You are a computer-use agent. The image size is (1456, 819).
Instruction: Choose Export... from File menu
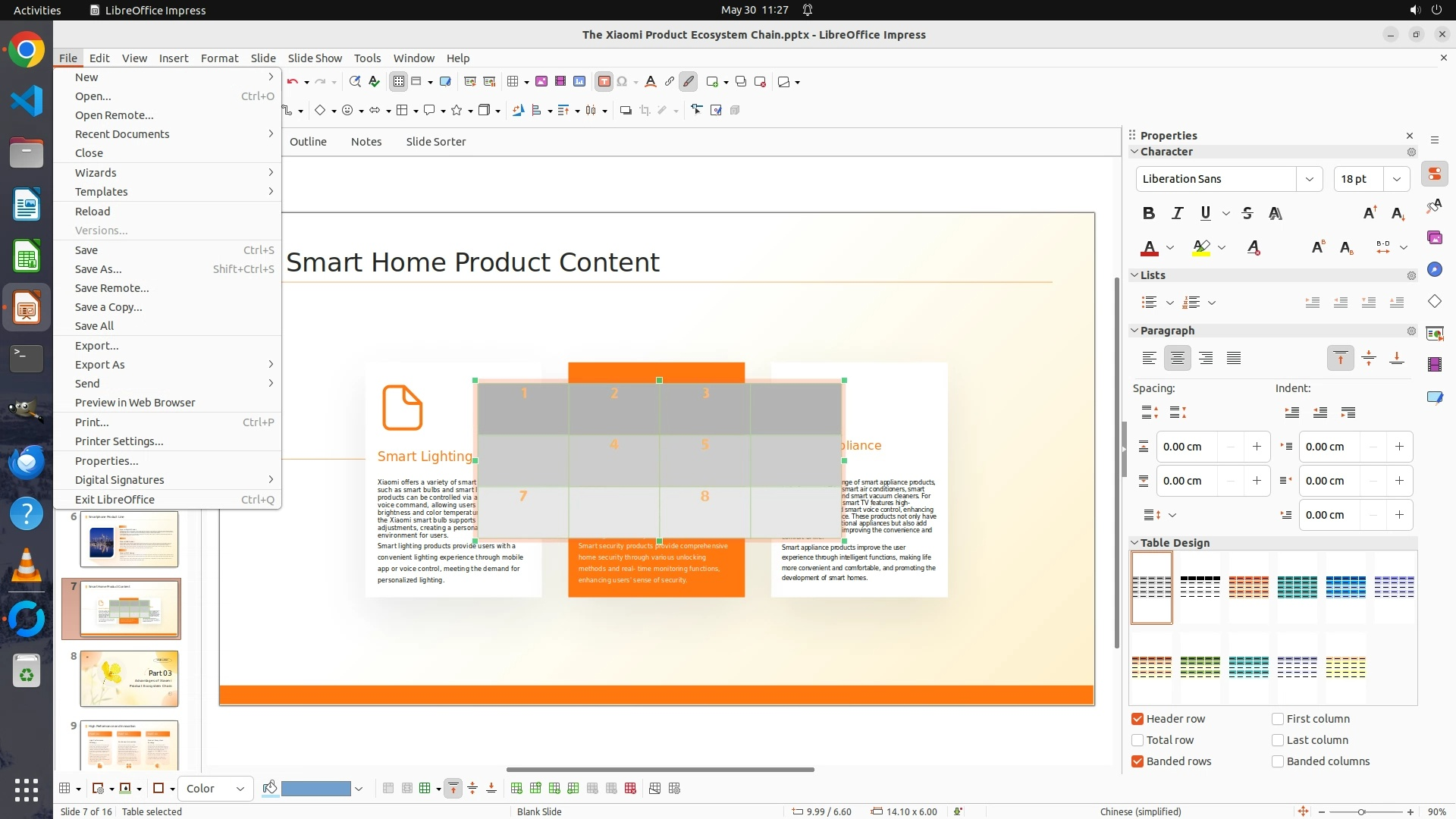click(x=96, y=346)
